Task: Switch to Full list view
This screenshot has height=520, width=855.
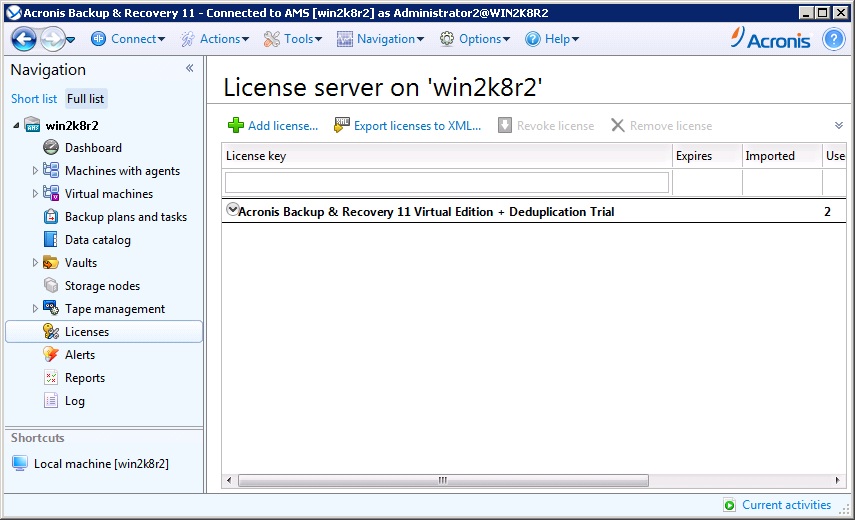Action: pyautogui.click(x=86, y=99)
